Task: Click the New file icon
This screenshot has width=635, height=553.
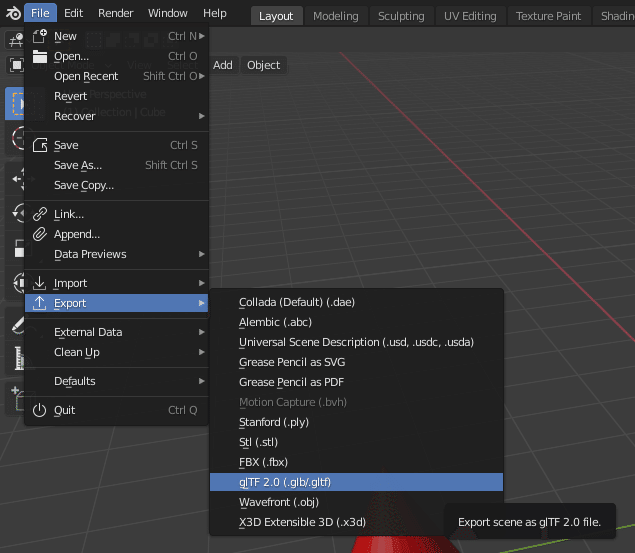Action: (x=40, y=36)
